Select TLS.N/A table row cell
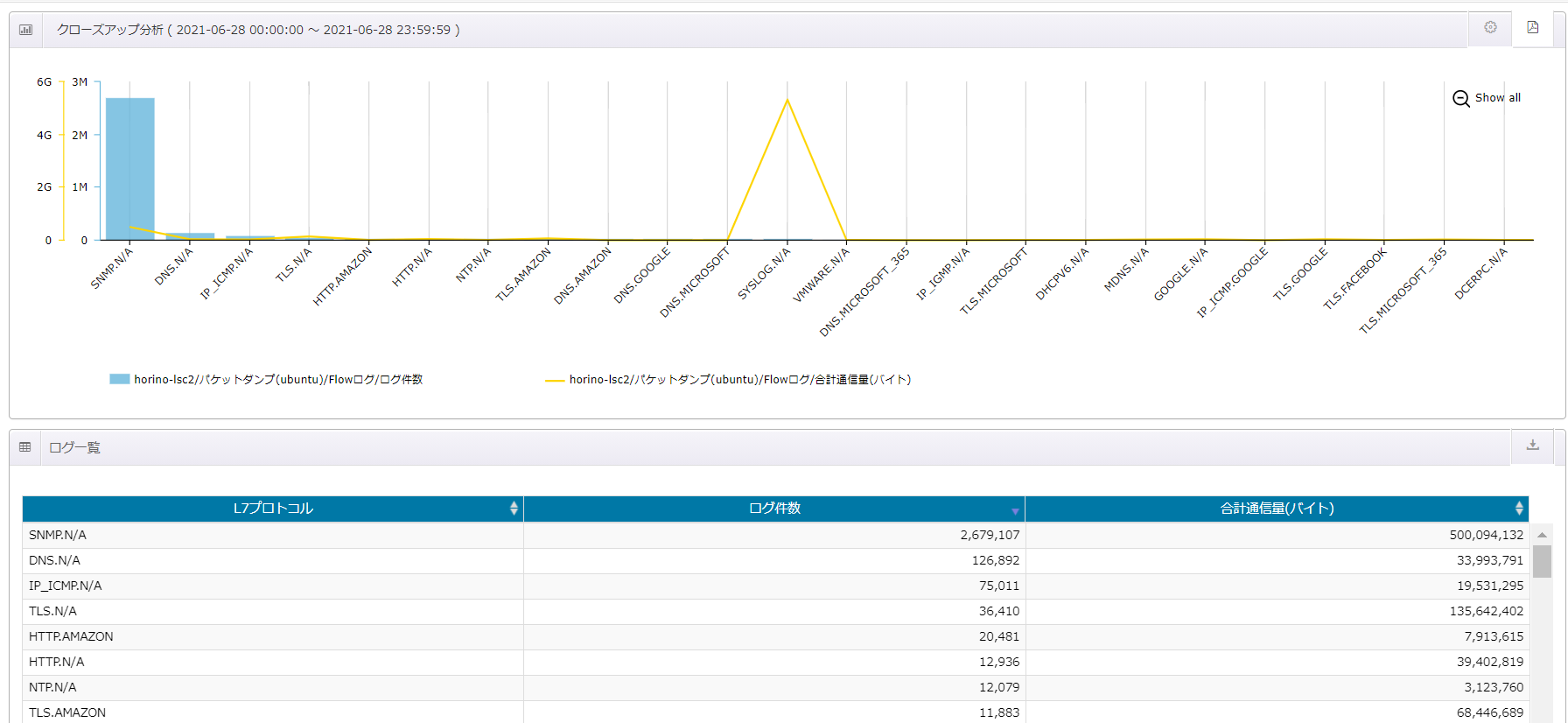The height and width of the screenshot is (723, 1568). 273,611
